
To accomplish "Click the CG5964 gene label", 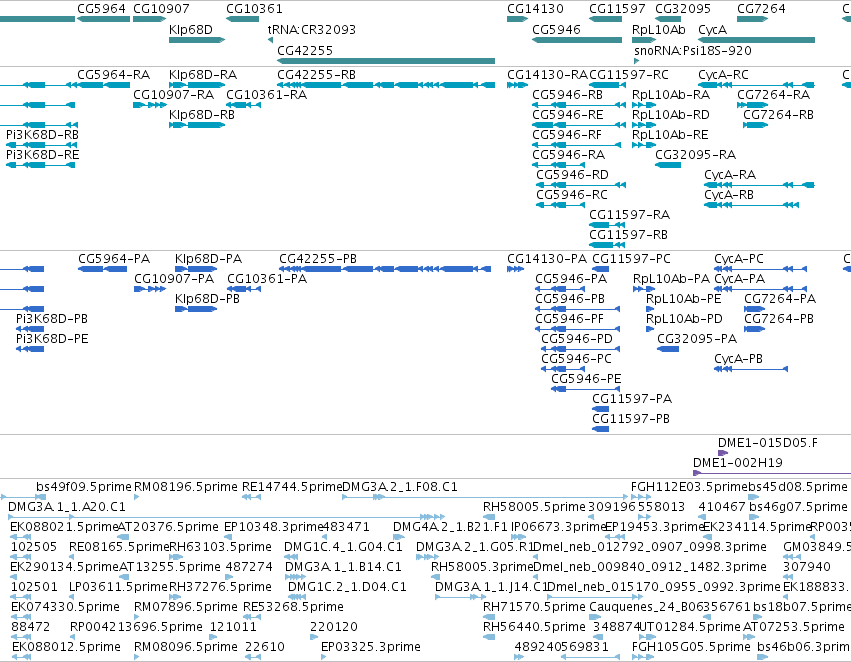I will (x=101, y=9).
